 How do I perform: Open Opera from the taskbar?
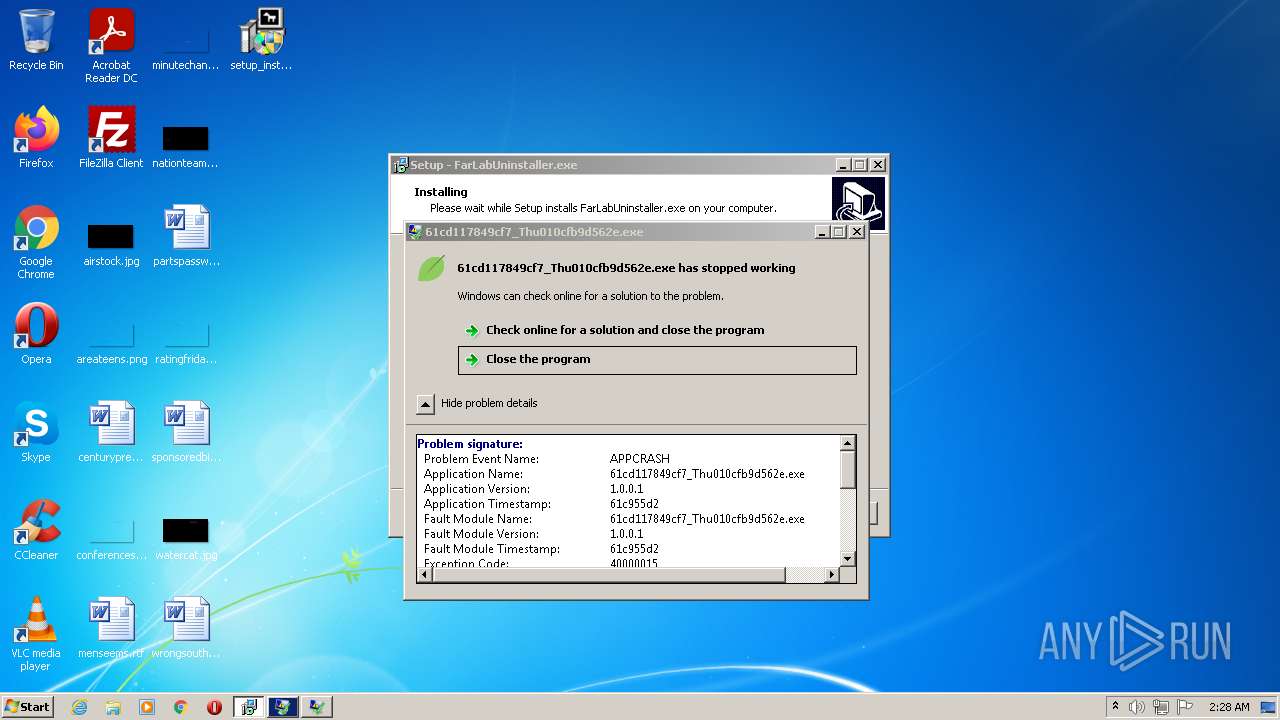click(x=214, y=707)
